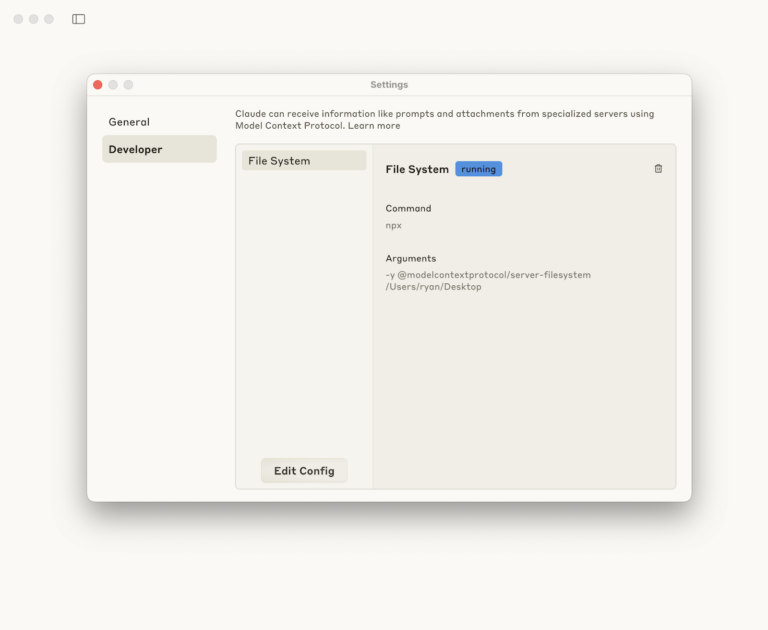Close the main app window behind Settings
This screenshot has width=768, height=630.
(18, 19)
